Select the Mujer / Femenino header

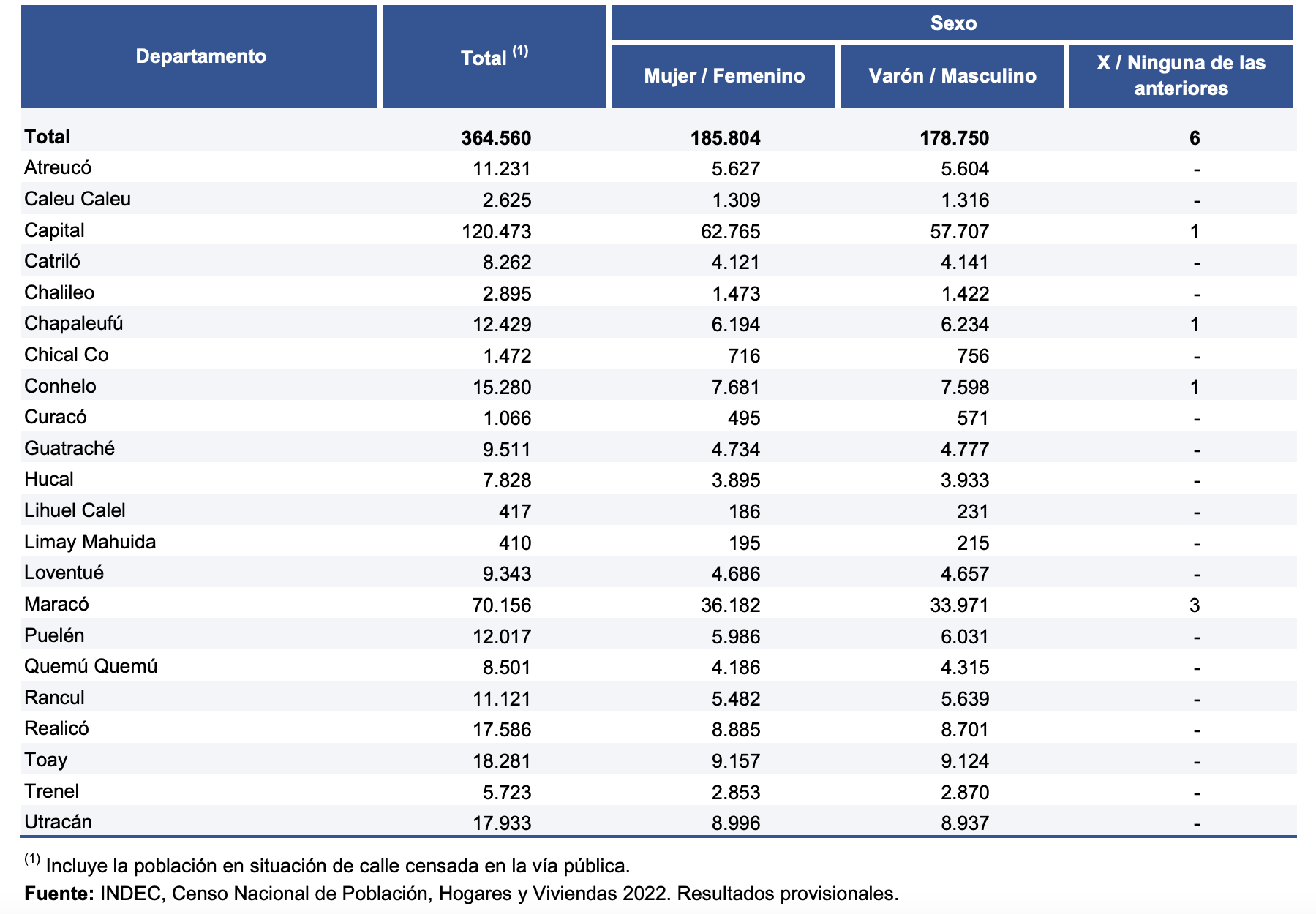click(x=723, y=76)
